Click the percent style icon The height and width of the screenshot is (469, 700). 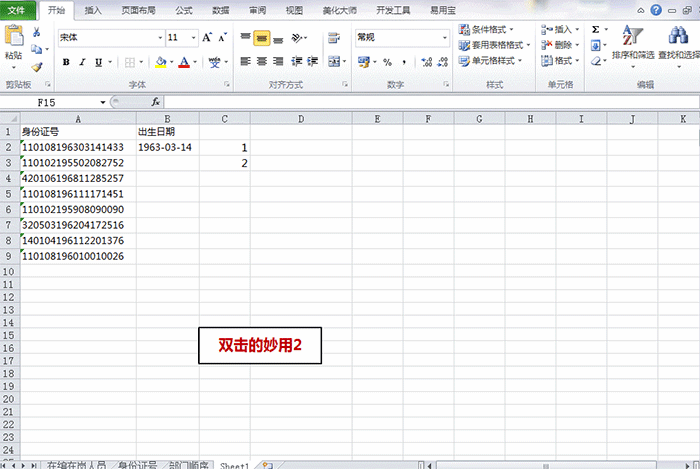(x=387, y=62)
